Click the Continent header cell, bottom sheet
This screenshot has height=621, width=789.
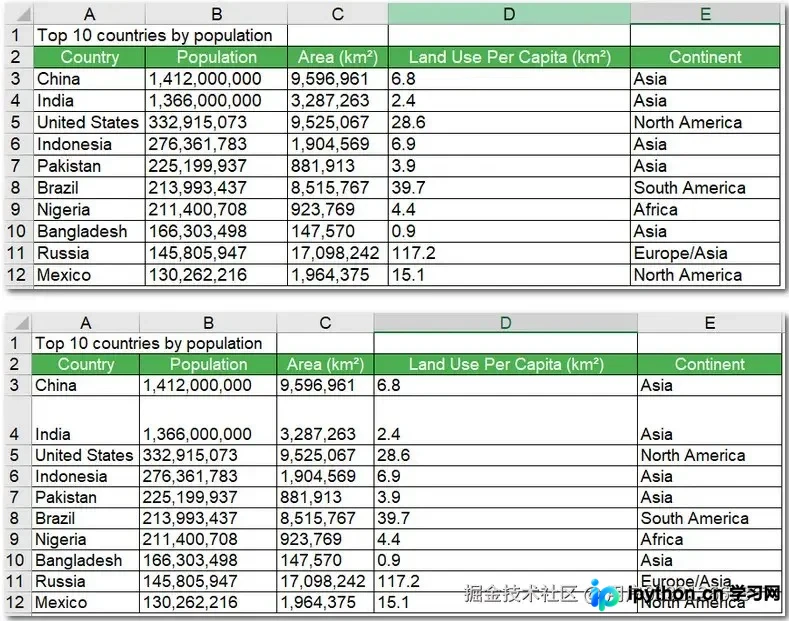click(709, 364)
